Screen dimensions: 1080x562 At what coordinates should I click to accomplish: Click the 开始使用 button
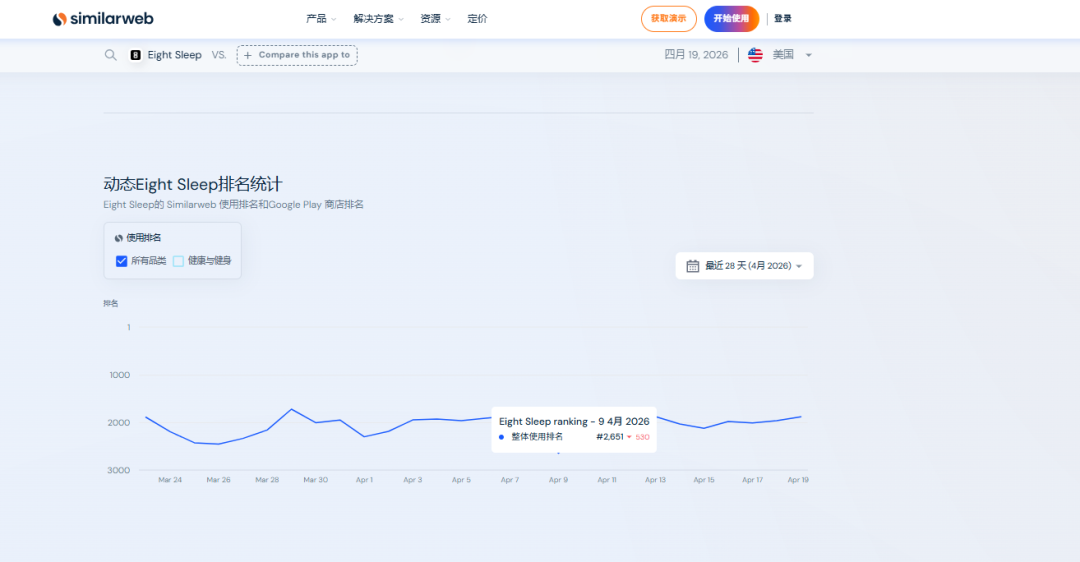[x=731, y=19]
